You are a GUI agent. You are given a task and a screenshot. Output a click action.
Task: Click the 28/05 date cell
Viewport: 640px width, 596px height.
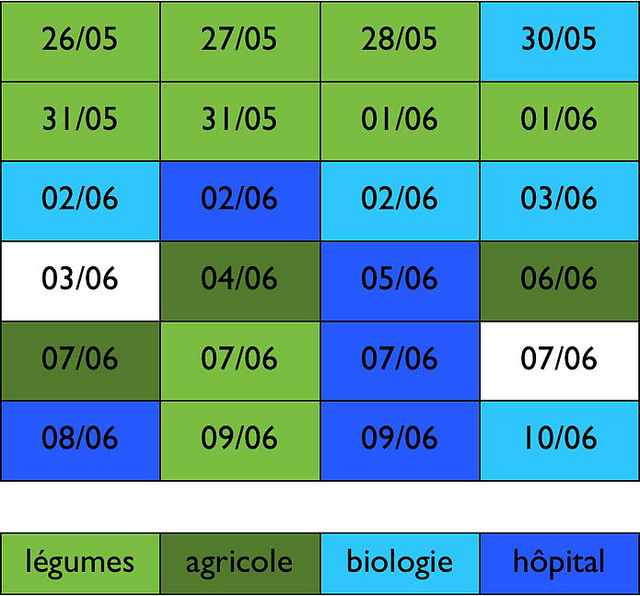point(400,41)
